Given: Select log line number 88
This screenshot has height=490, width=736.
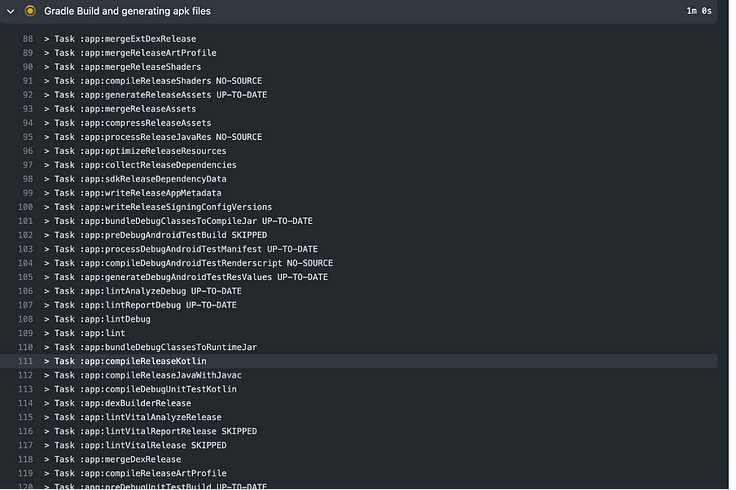Looking at the screenshot, I should click(28, 38).
